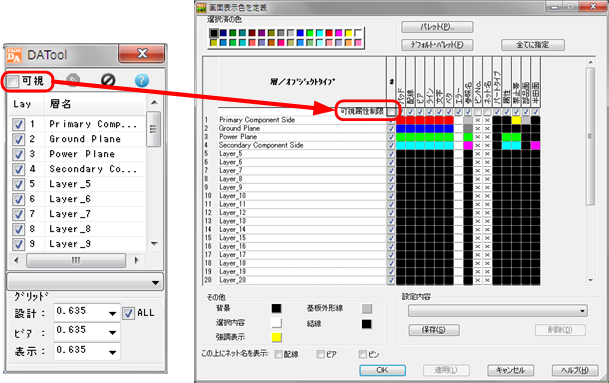Select the yellow 強調表示 color swatch
This screenshot has height=383, width=609.
[x=276, y=337]
